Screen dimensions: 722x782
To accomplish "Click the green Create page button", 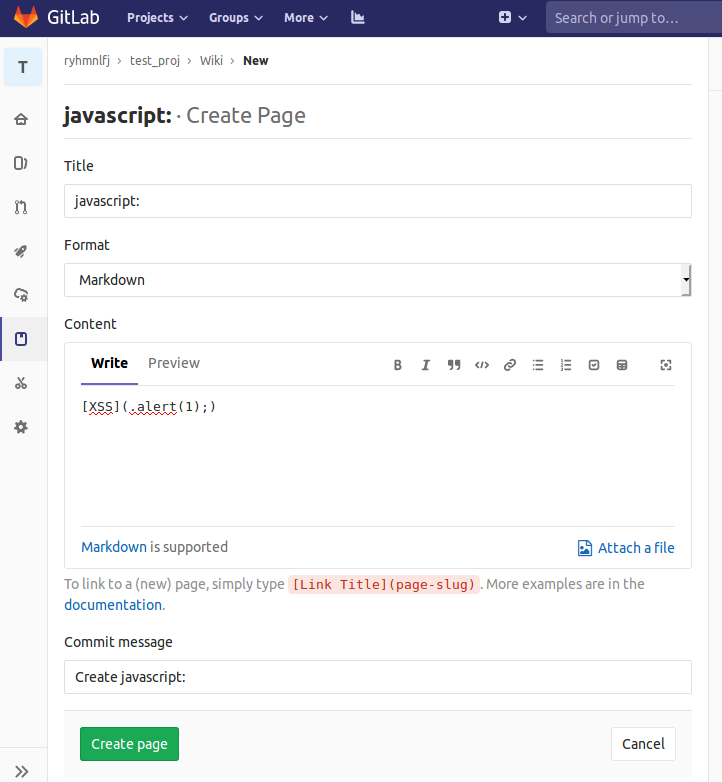I will point(129,744).
